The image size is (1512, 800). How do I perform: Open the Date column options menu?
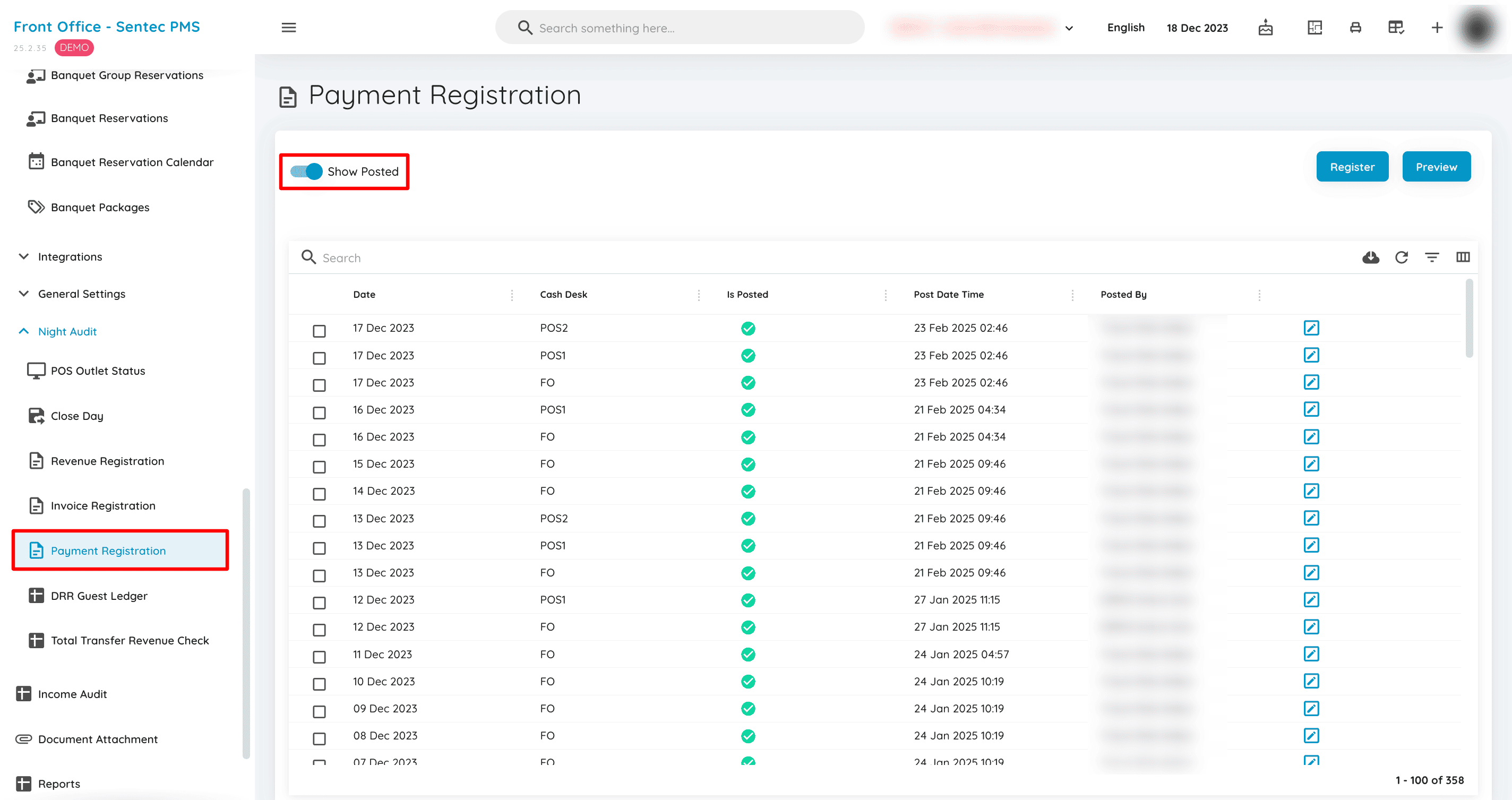coord(512,295)
